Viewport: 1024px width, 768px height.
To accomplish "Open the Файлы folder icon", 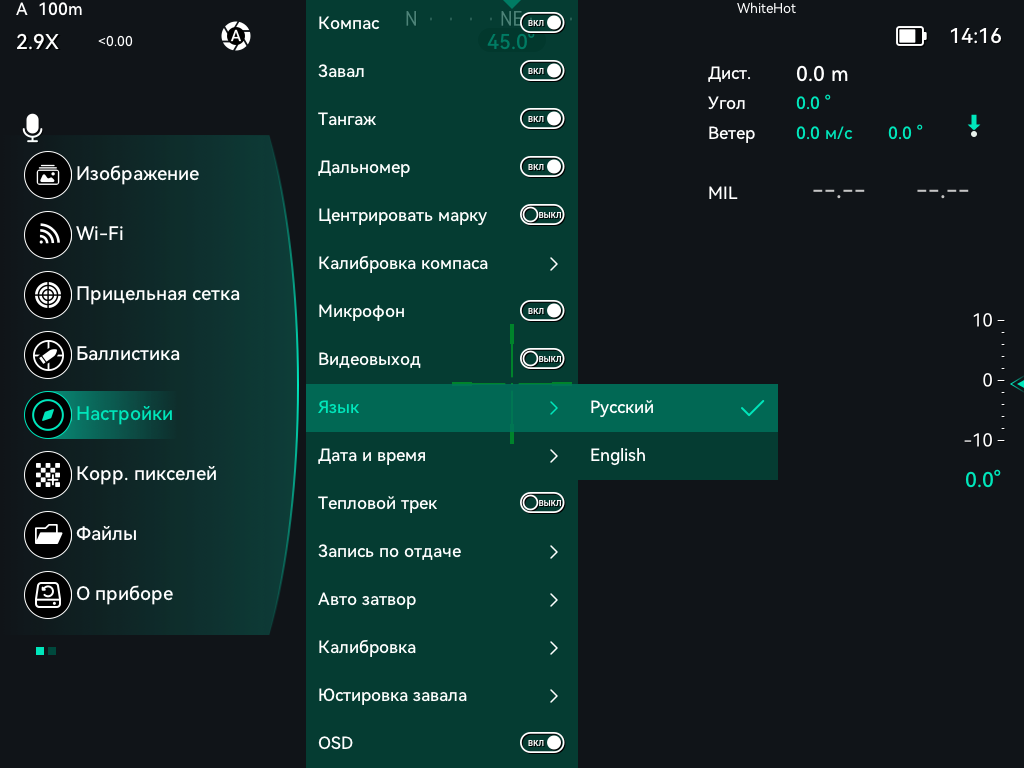I will [48, 535].
